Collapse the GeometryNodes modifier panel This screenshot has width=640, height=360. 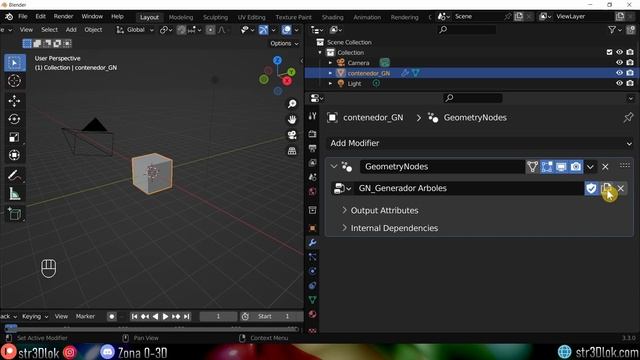pos(334,167)
